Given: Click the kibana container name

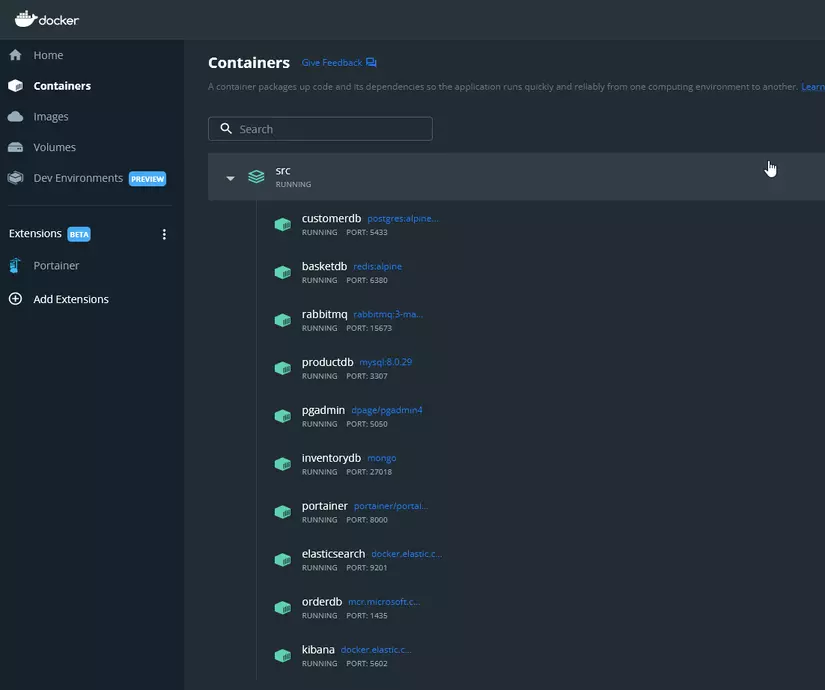Looking at the screenshot, I should [x=318, y=649].
